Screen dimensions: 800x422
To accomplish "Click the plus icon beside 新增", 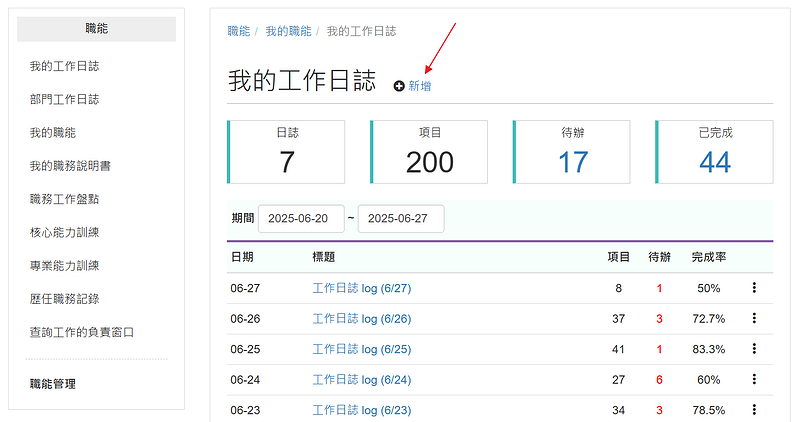I will (x=399, y=87).
